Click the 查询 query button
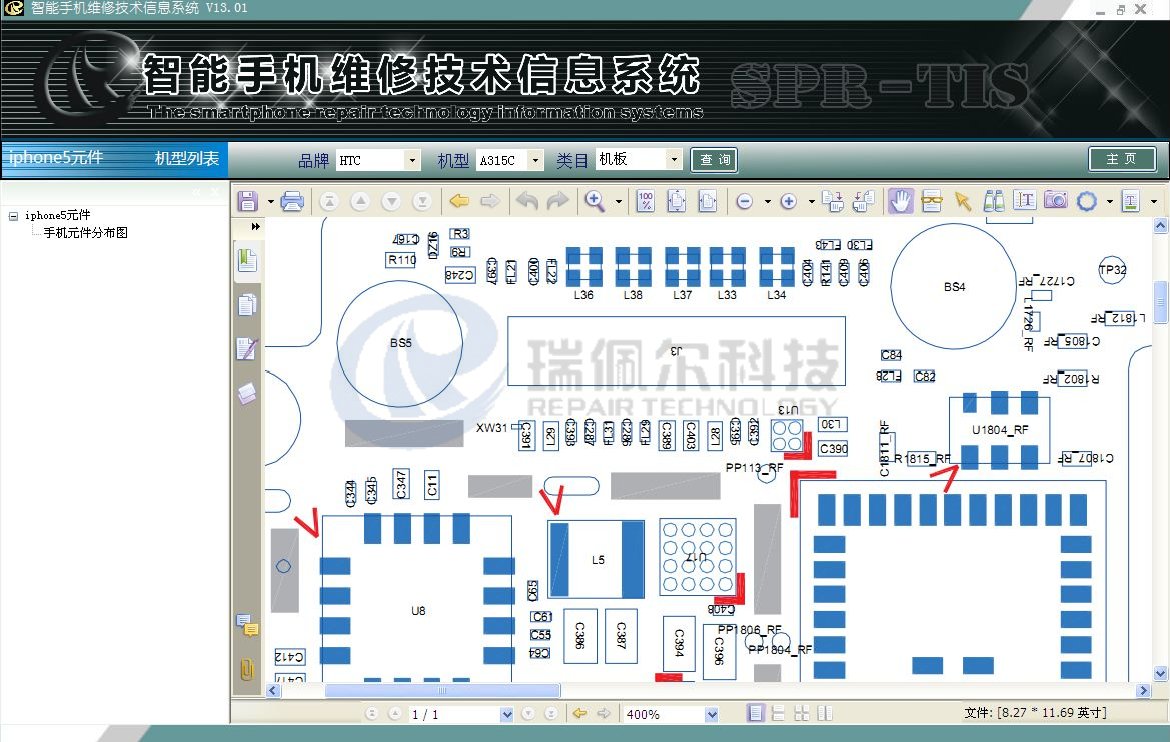The image size is (1170, 742). coord(714,160)
